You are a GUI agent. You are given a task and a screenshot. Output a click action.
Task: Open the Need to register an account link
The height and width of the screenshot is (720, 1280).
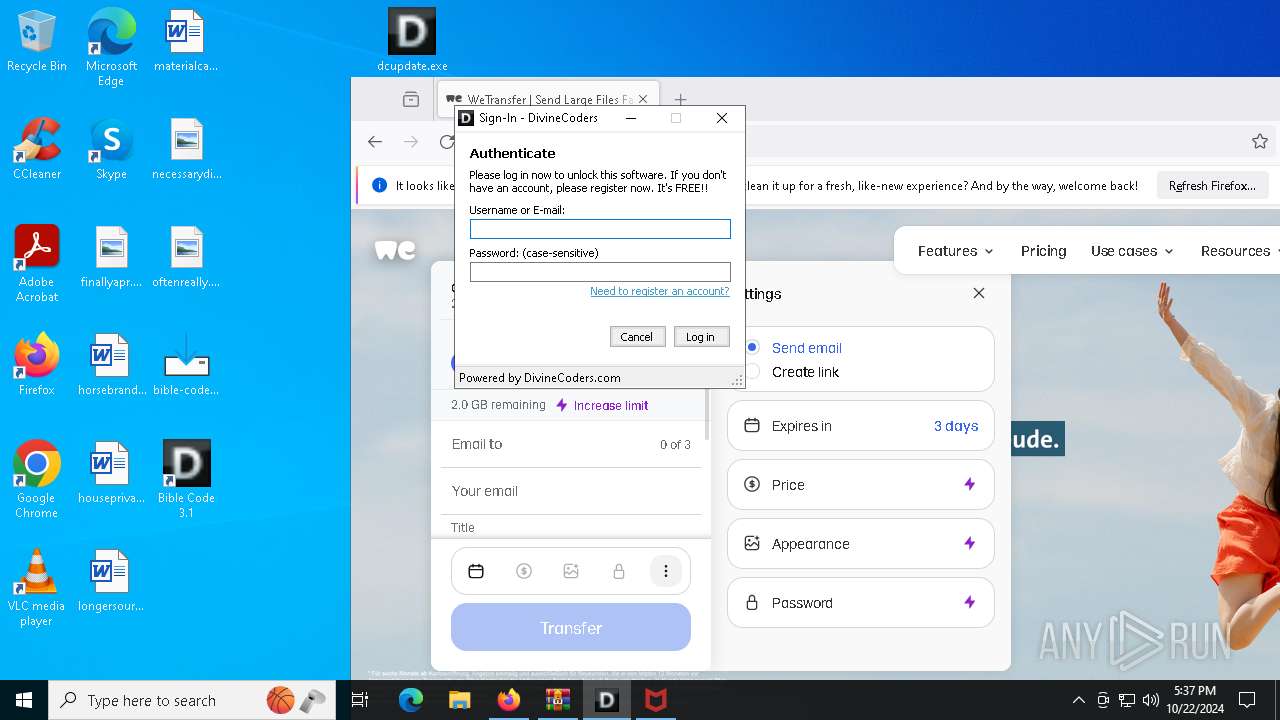click(x=659, y=291)
